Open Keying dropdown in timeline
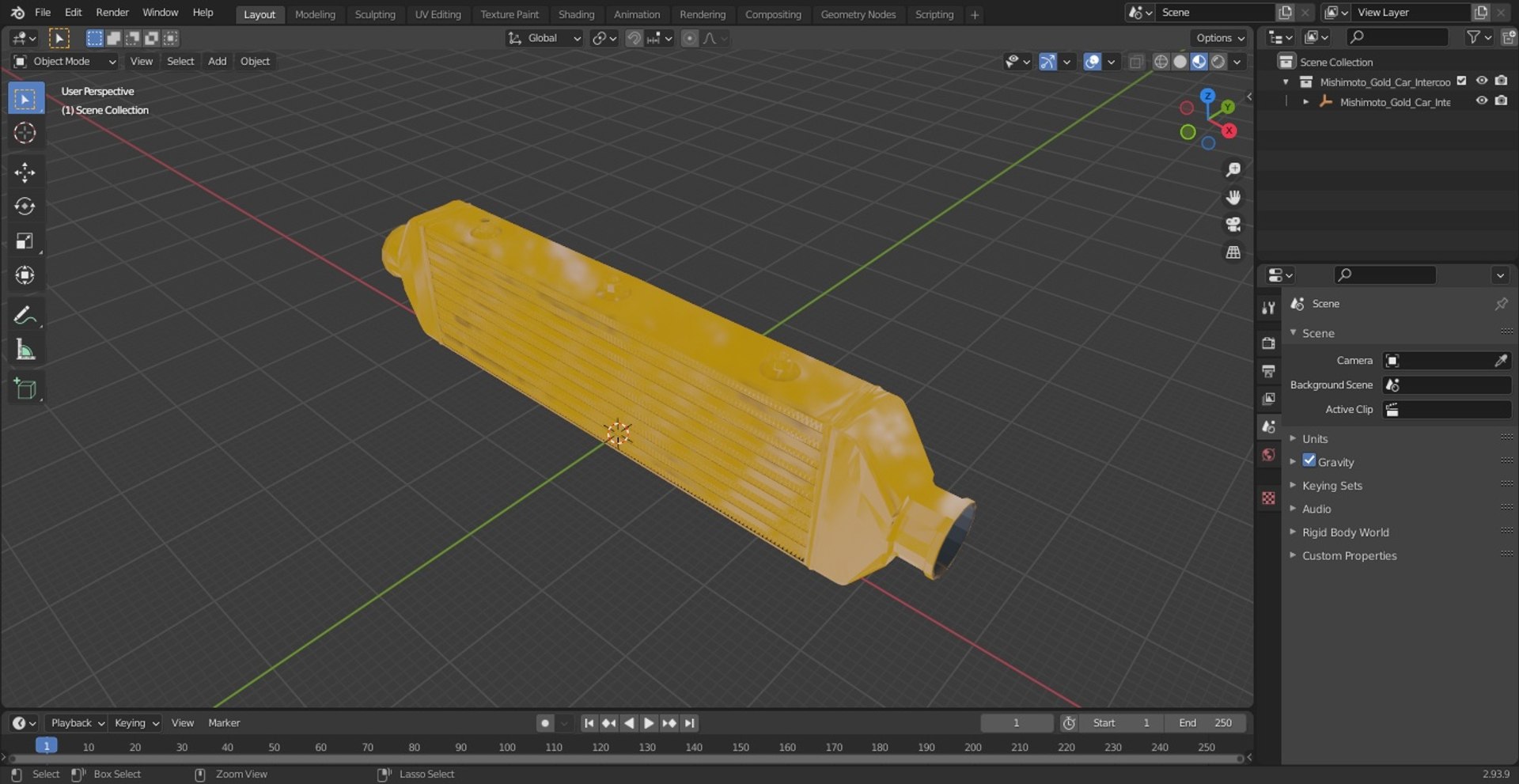 (x=136, y=723)
